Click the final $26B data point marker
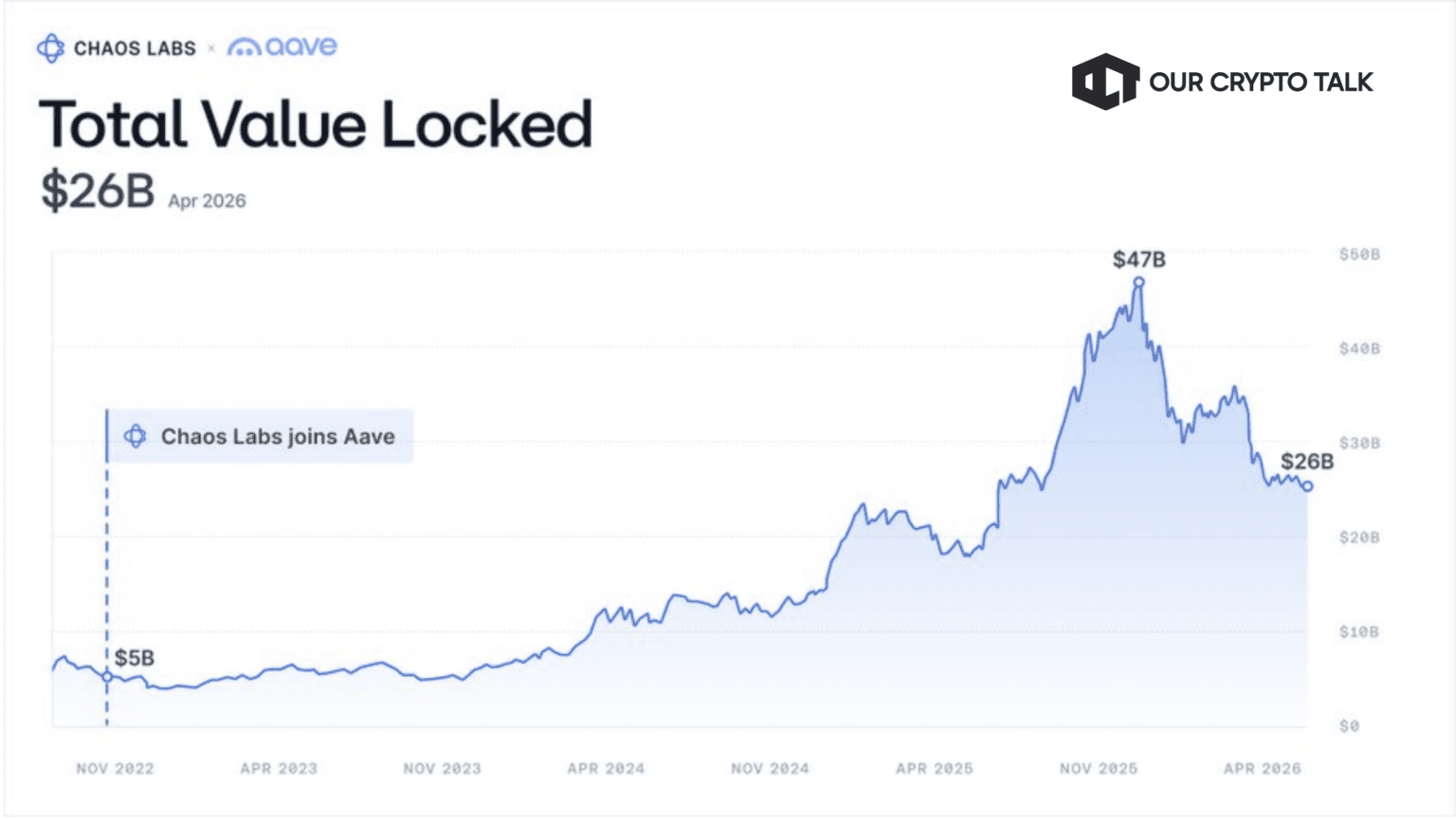Viewport: 1456px width, 819px height. click(x=1308, y=486)
